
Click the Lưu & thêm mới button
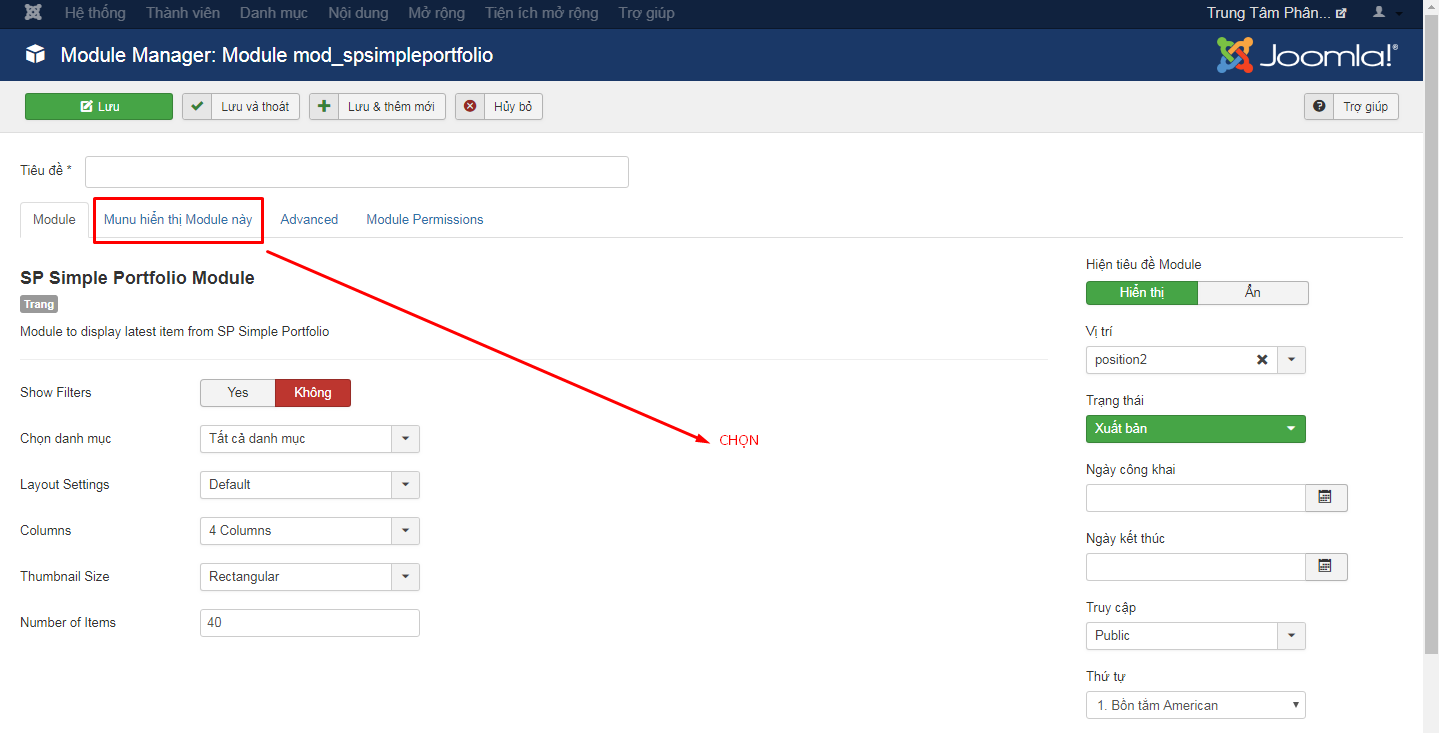point(377,106)
